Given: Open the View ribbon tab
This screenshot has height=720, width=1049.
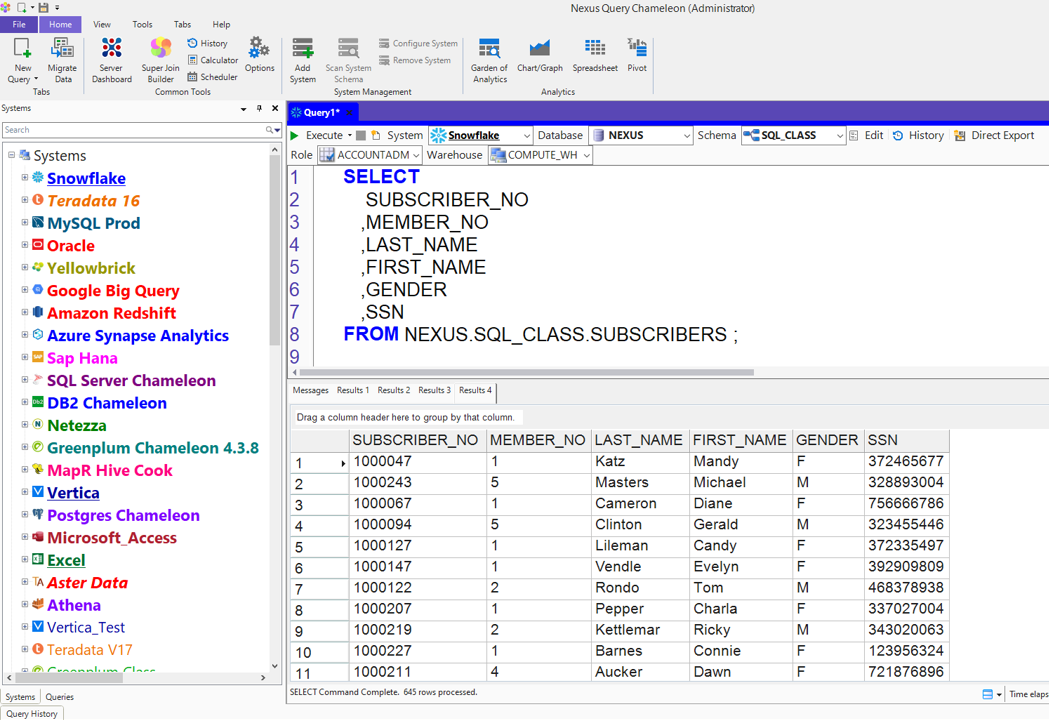Looking at the screenshot, I should pos(102,24).
